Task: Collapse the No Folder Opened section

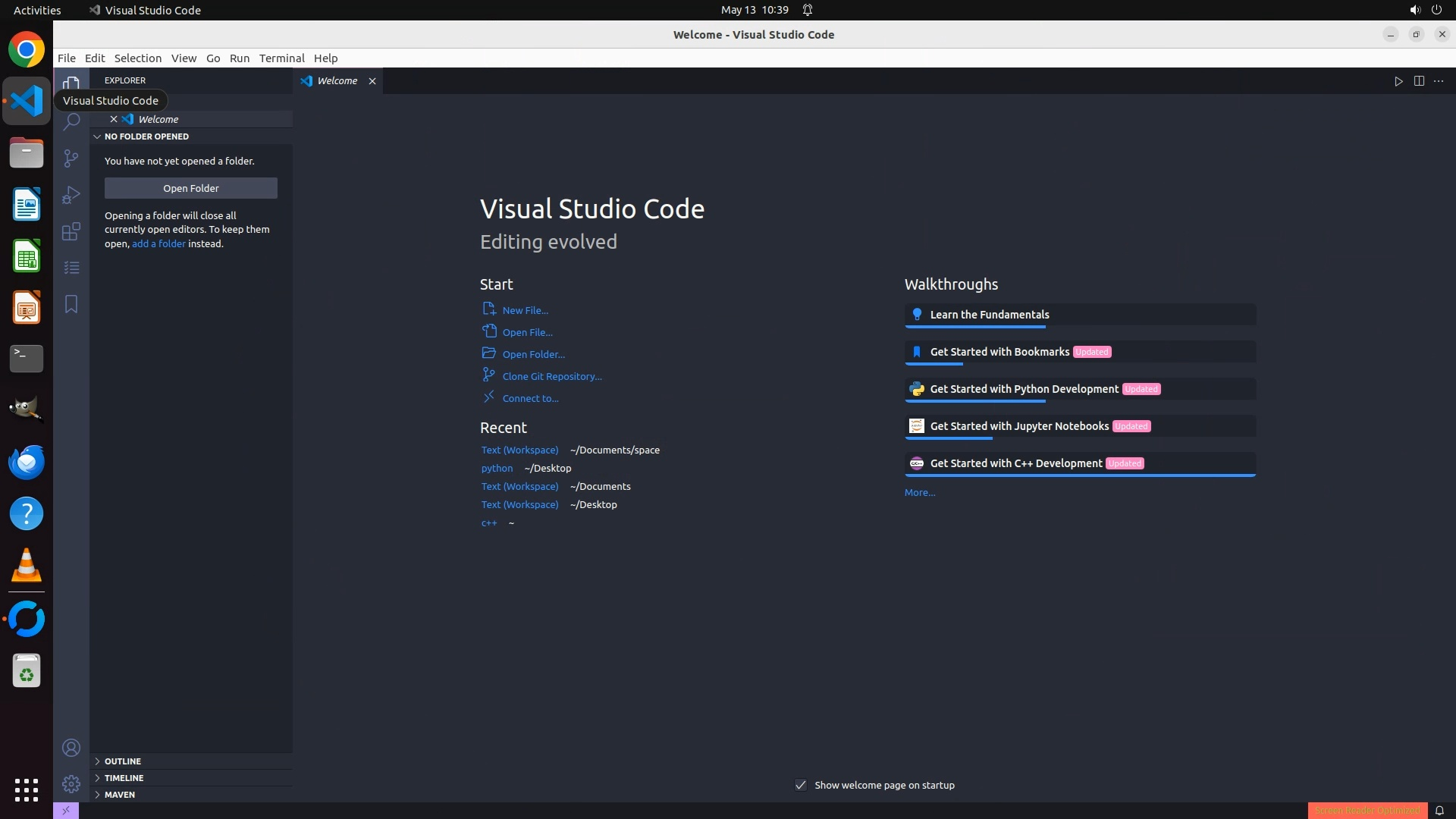Action: [x=146, y=136]
